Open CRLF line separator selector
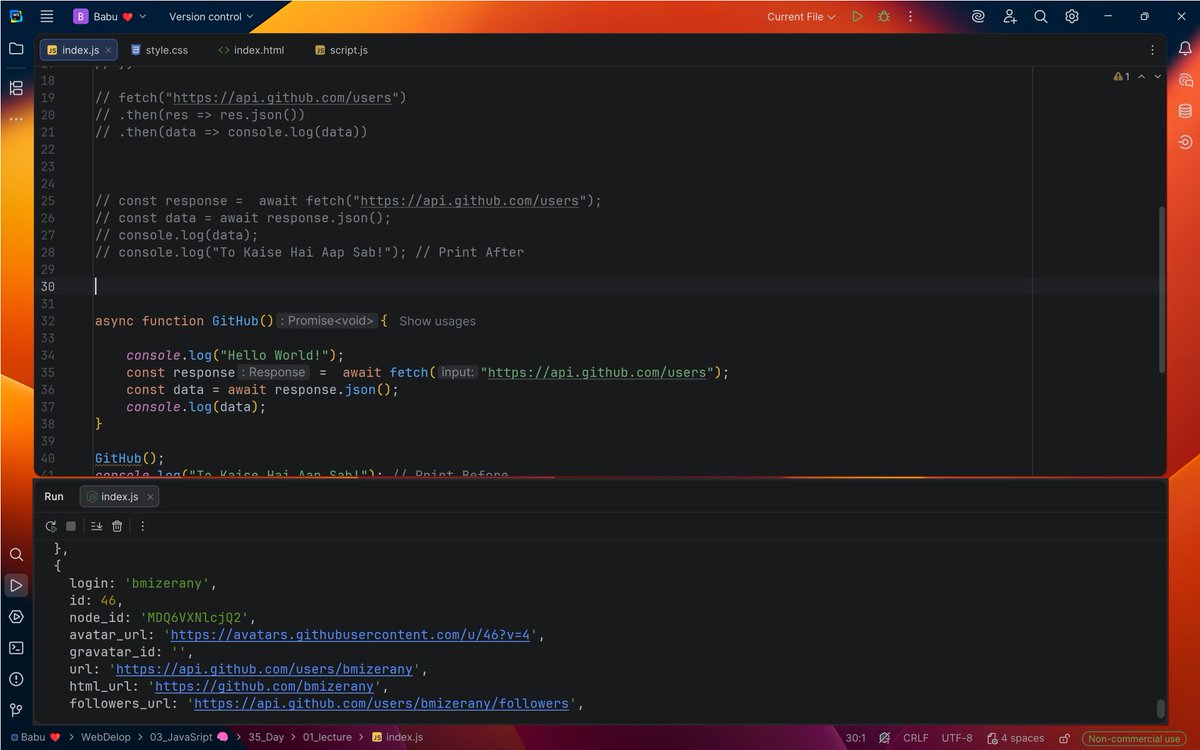The height and width of the screenshot is (750, 1200). (916, 738)
